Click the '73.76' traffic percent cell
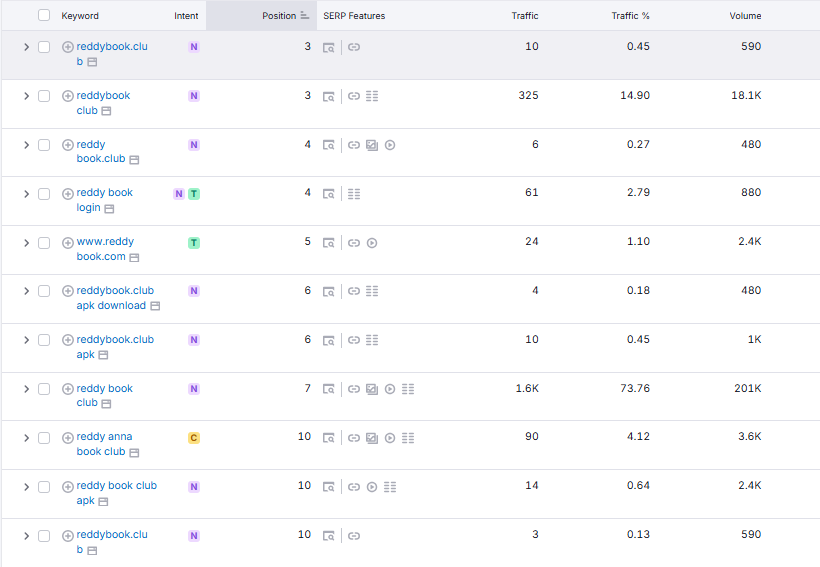Screen dimensions: 820x567 point(635,388)
